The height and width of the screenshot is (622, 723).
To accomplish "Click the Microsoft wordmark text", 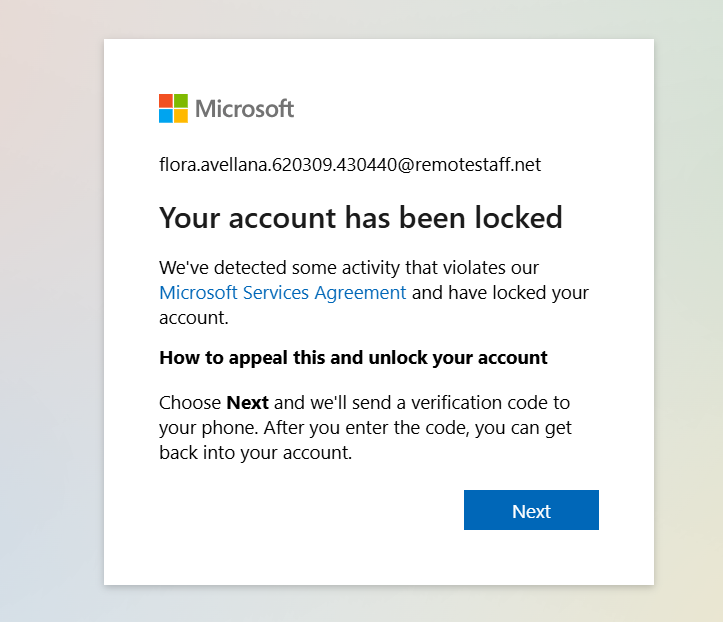I will [x=245, y=108].
